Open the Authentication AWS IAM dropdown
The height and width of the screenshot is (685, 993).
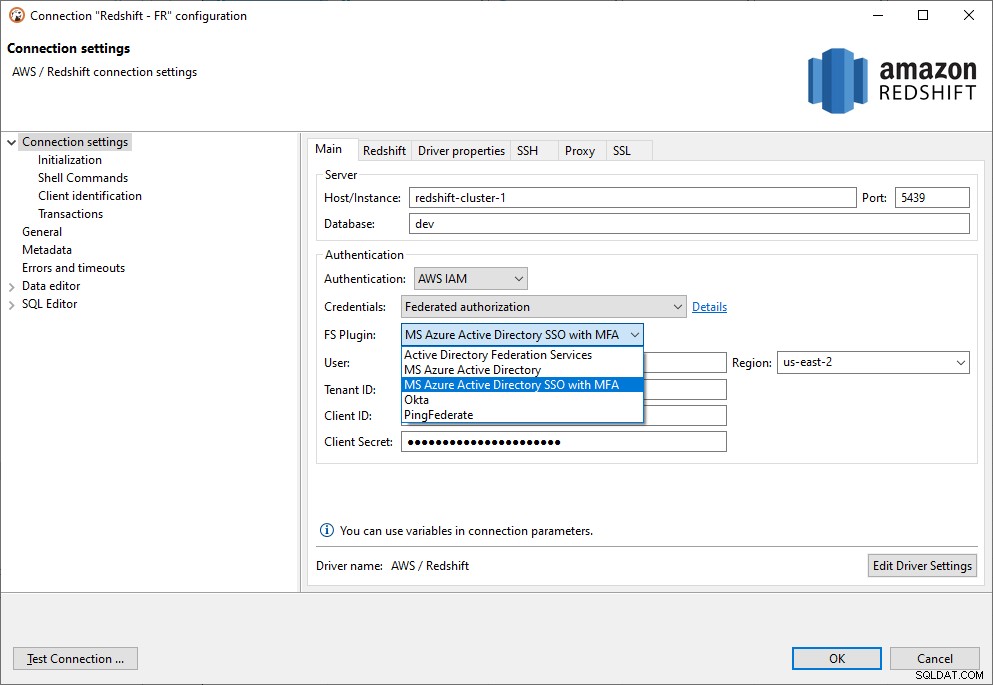click(471, 279)
